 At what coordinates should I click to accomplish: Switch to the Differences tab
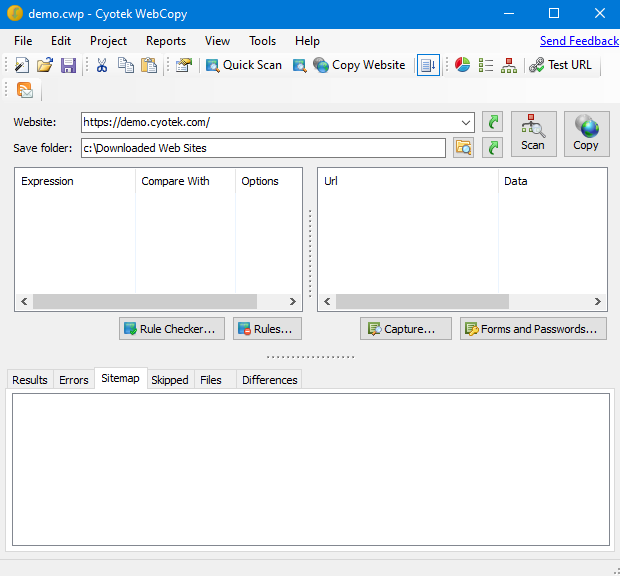[x=270, y=380]
